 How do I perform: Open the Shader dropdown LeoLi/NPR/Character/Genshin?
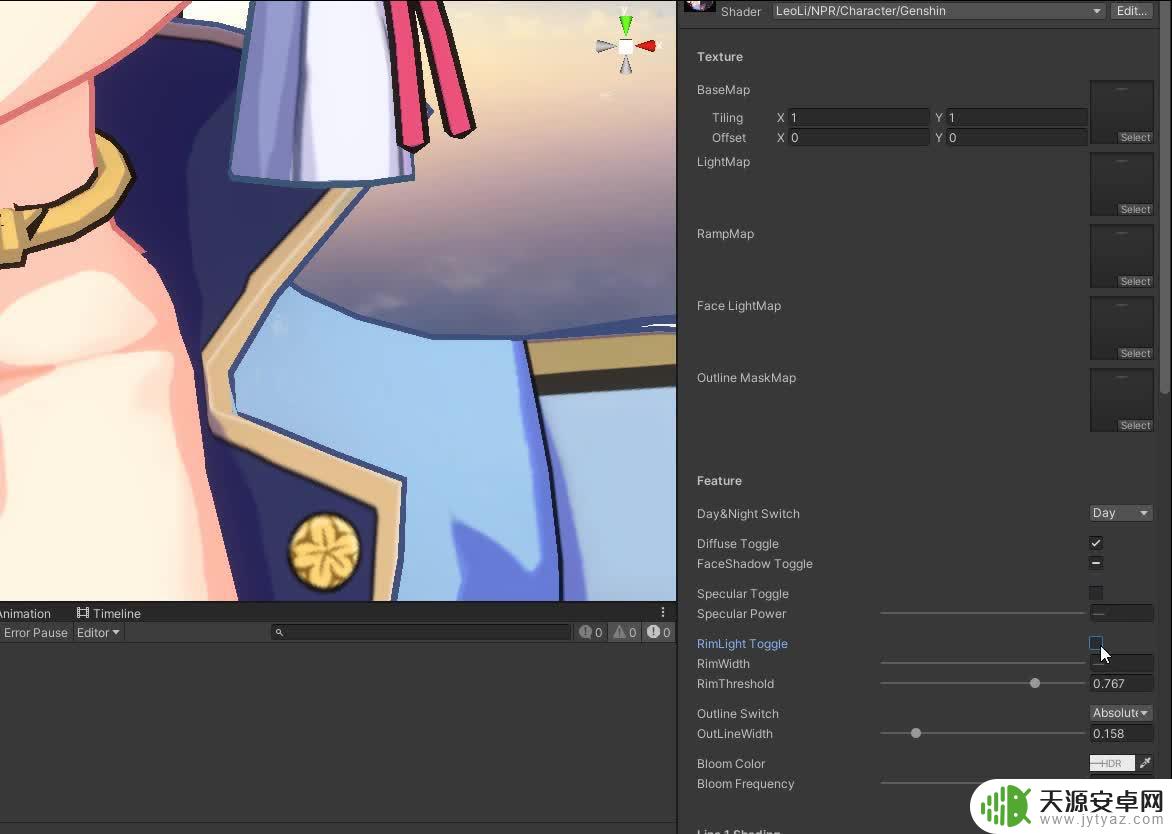939,10
